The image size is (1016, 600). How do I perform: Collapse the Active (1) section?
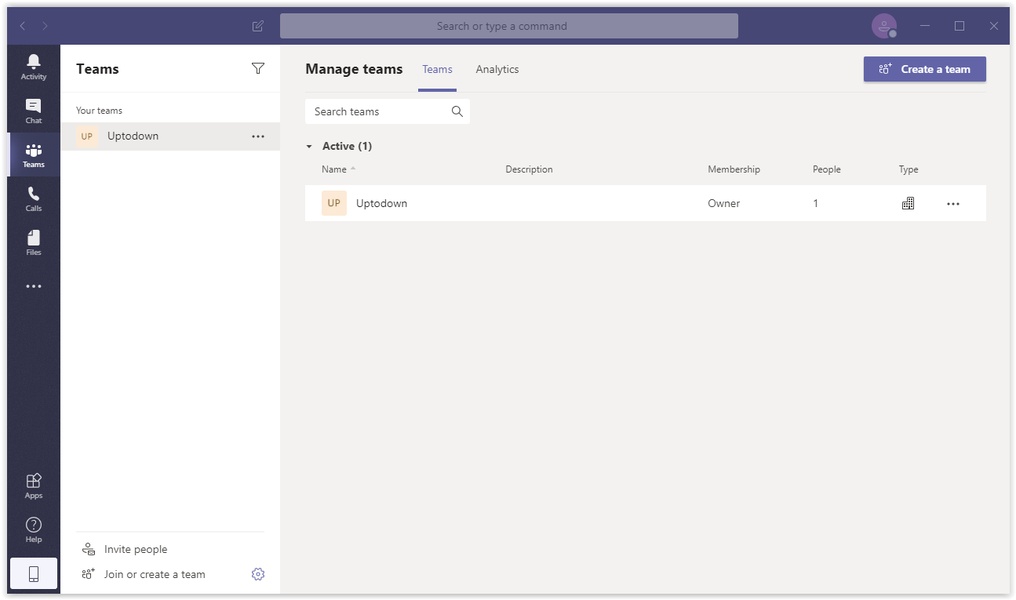[310, 146]
